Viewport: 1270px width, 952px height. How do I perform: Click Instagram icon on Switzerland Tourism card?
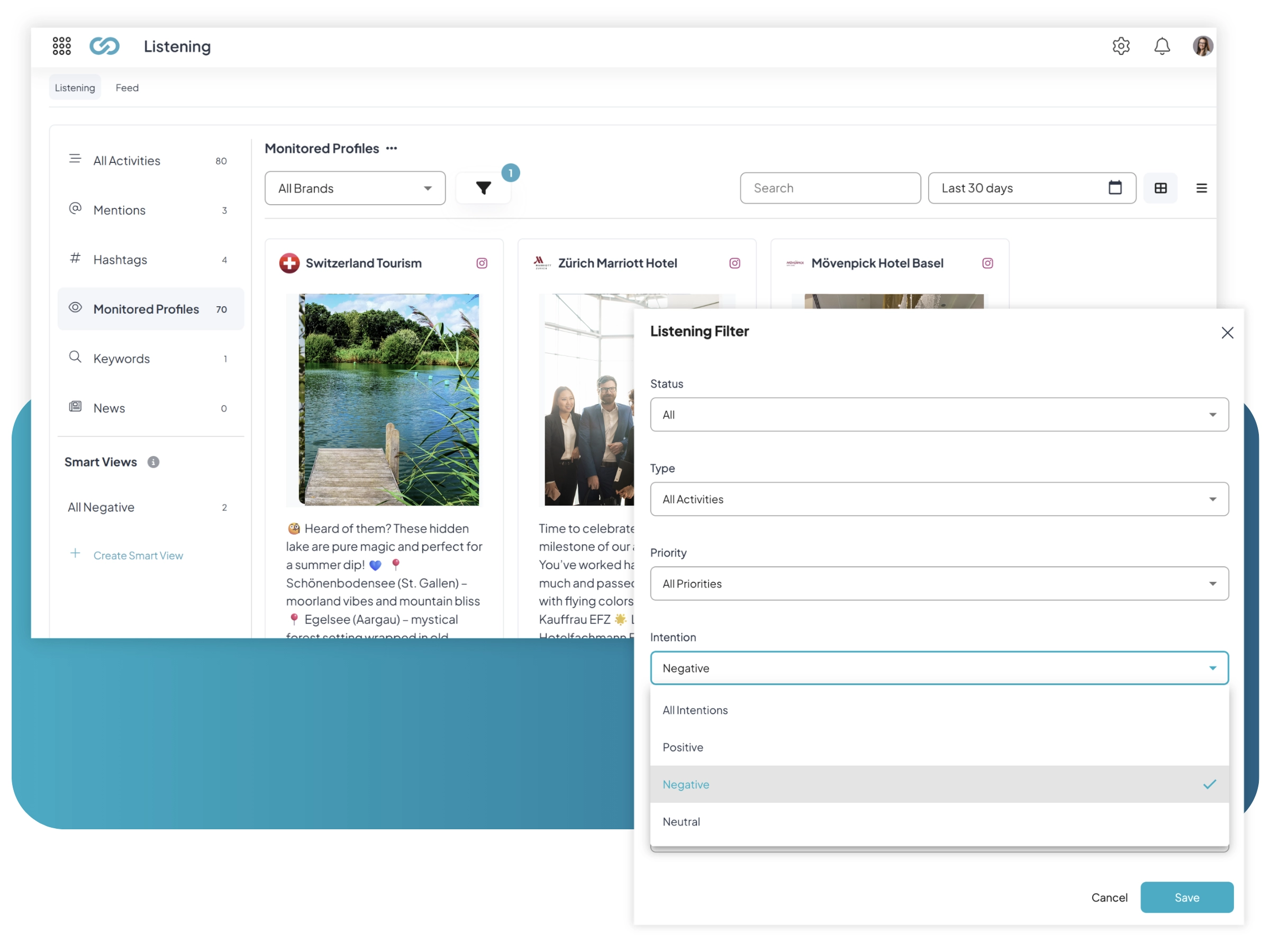click(x=482, y=263)
